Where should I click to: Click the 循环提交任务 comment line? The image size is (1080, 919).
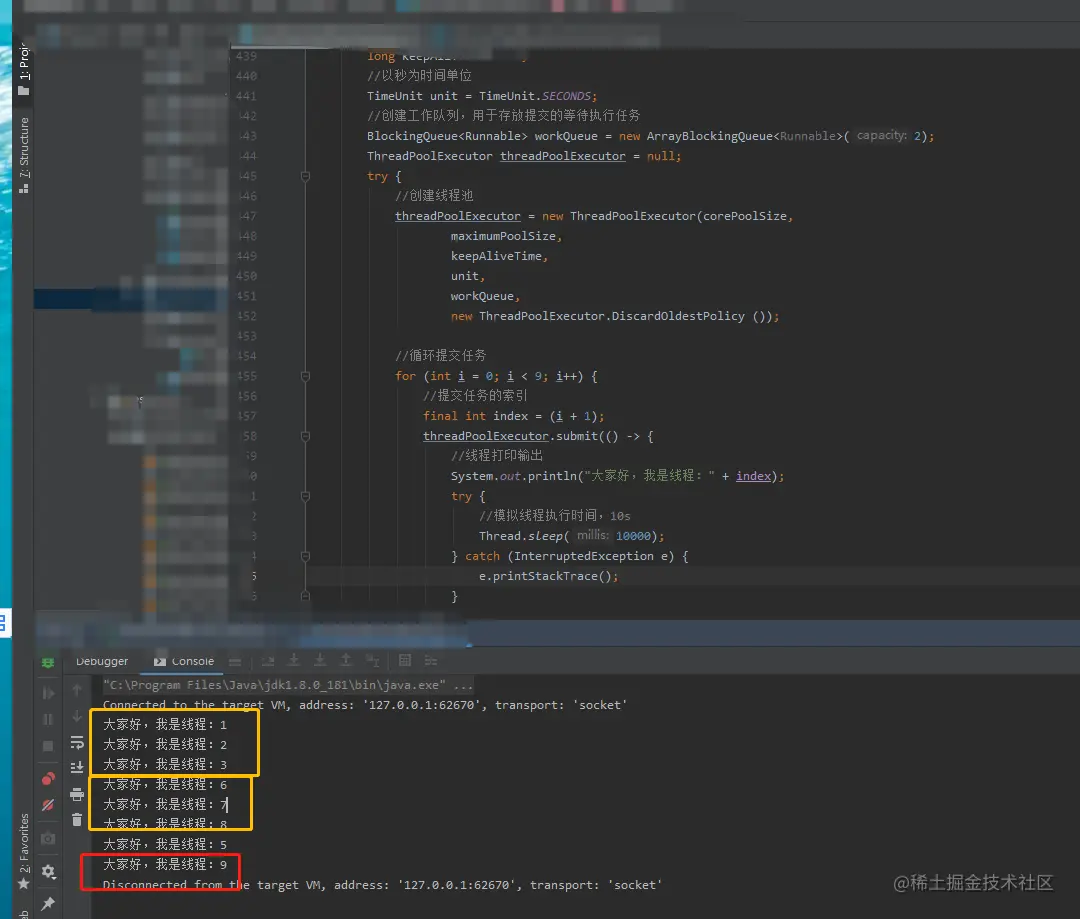click(x=441, y=355)
